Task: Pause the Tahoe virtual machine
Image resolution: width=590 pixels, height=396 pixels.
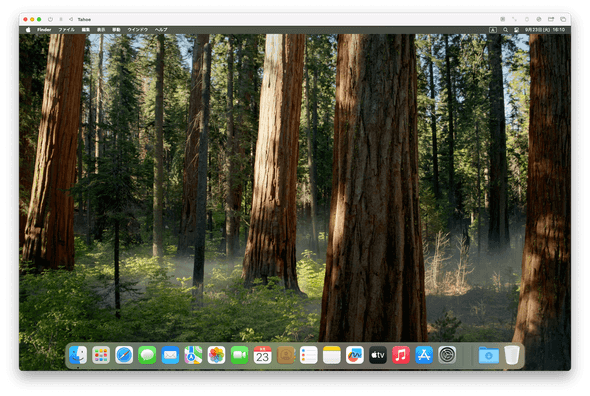Action: click(x=61, y=19)
